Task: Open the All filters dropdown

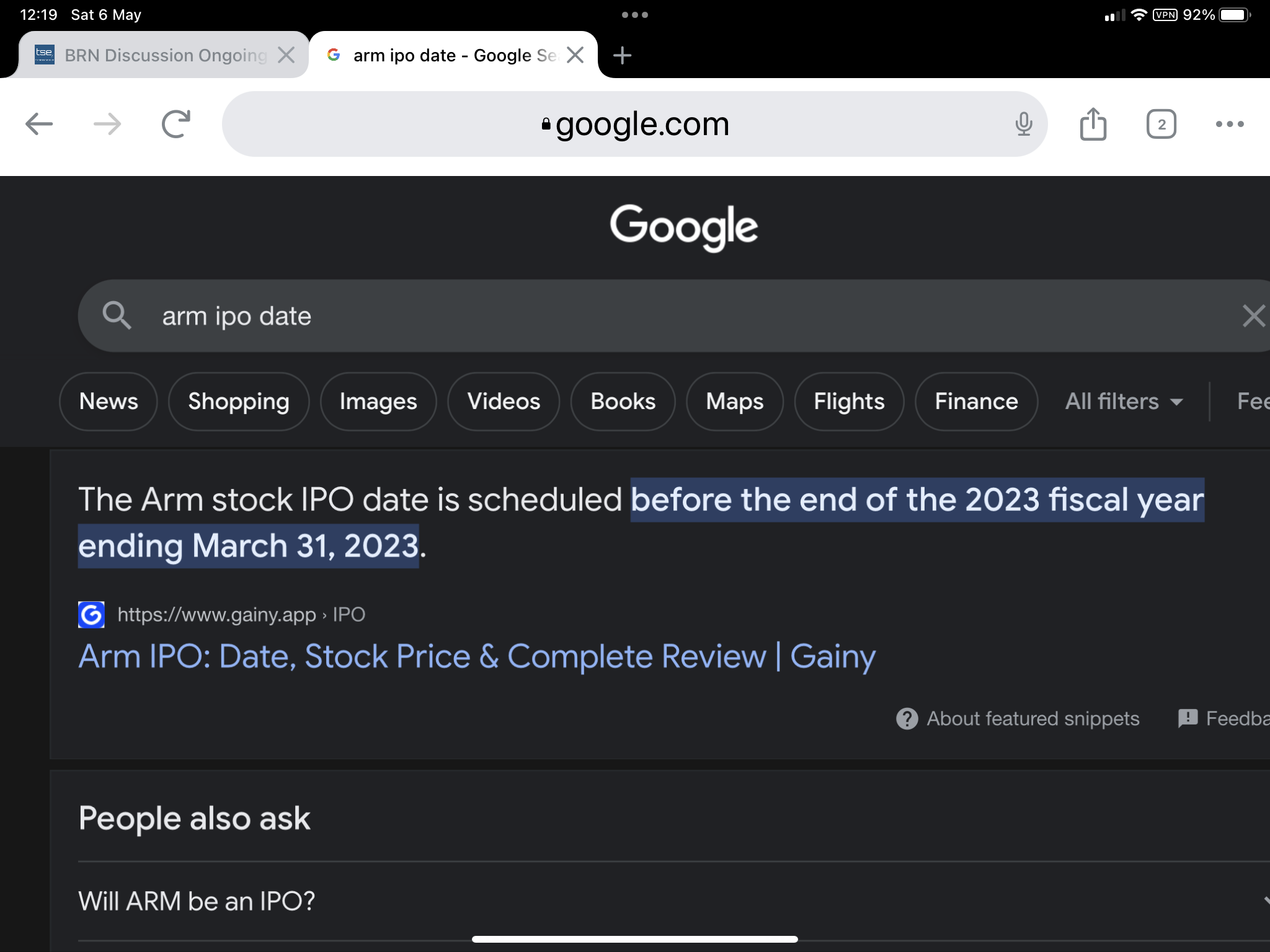Action: [x=1124, y=402]
